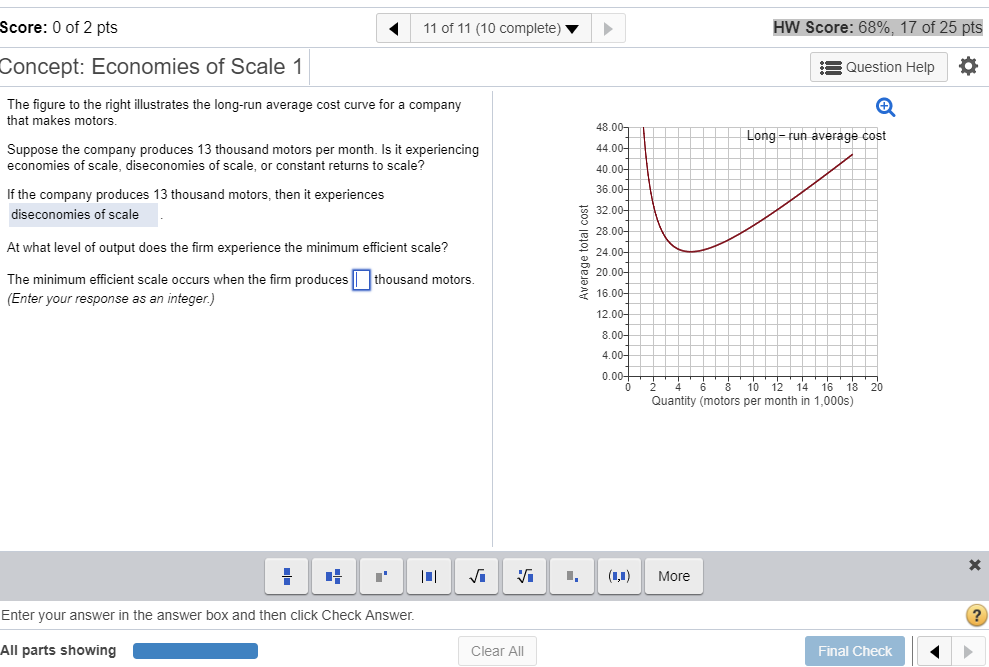Insert an ordered pair template
Screen dimensions: 989x667
pyautogui.click(x=619, y=576)
